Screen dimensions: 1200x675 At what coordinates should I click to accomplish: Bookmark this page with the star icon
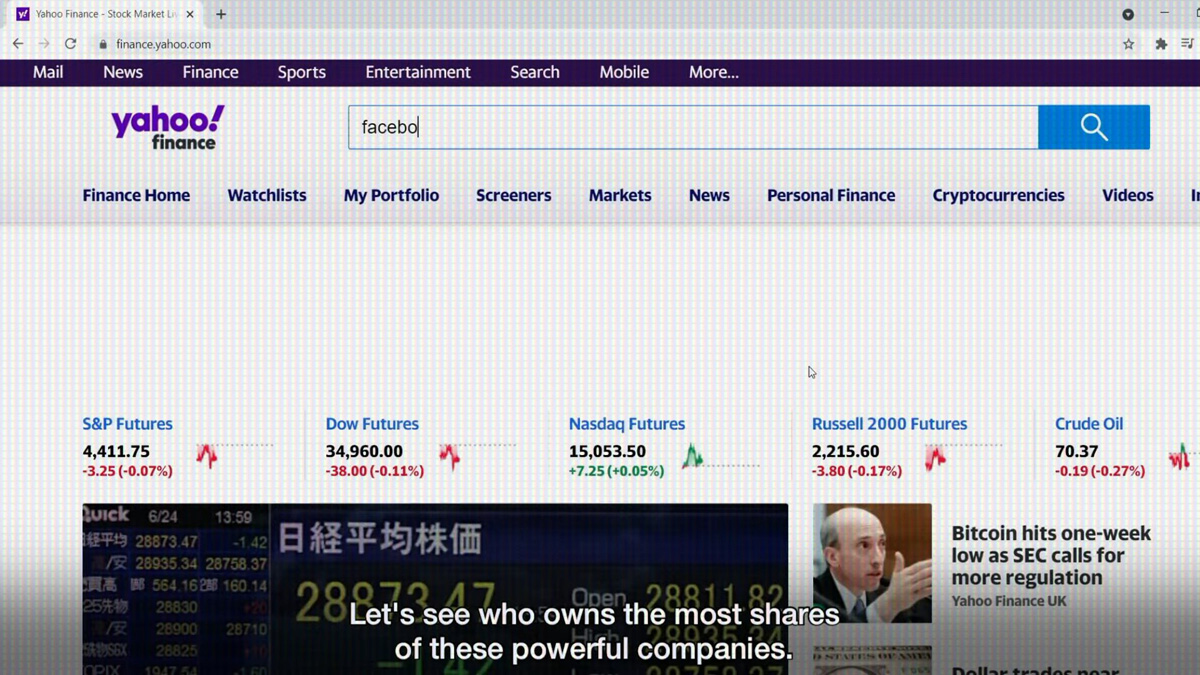point(1128,44)
